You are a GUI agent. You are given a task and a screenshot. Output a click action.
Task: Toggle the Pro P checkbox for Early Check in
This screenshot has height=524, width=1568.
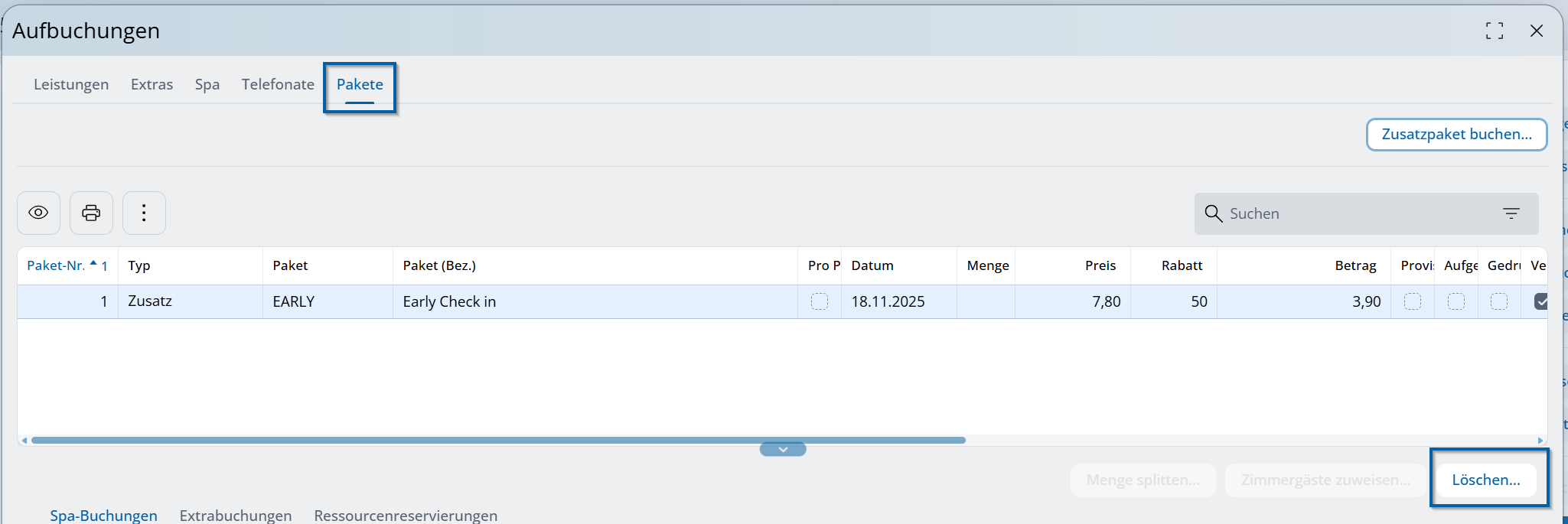[819, 301]
